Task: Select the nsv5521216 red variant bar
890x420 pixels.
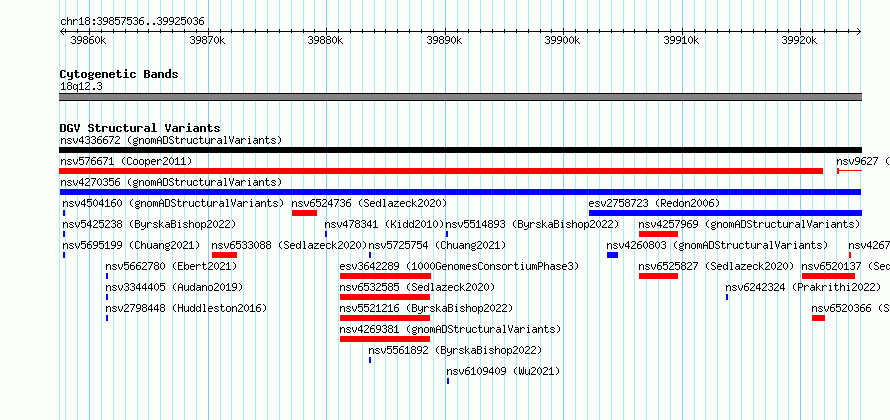Action: 385,318
